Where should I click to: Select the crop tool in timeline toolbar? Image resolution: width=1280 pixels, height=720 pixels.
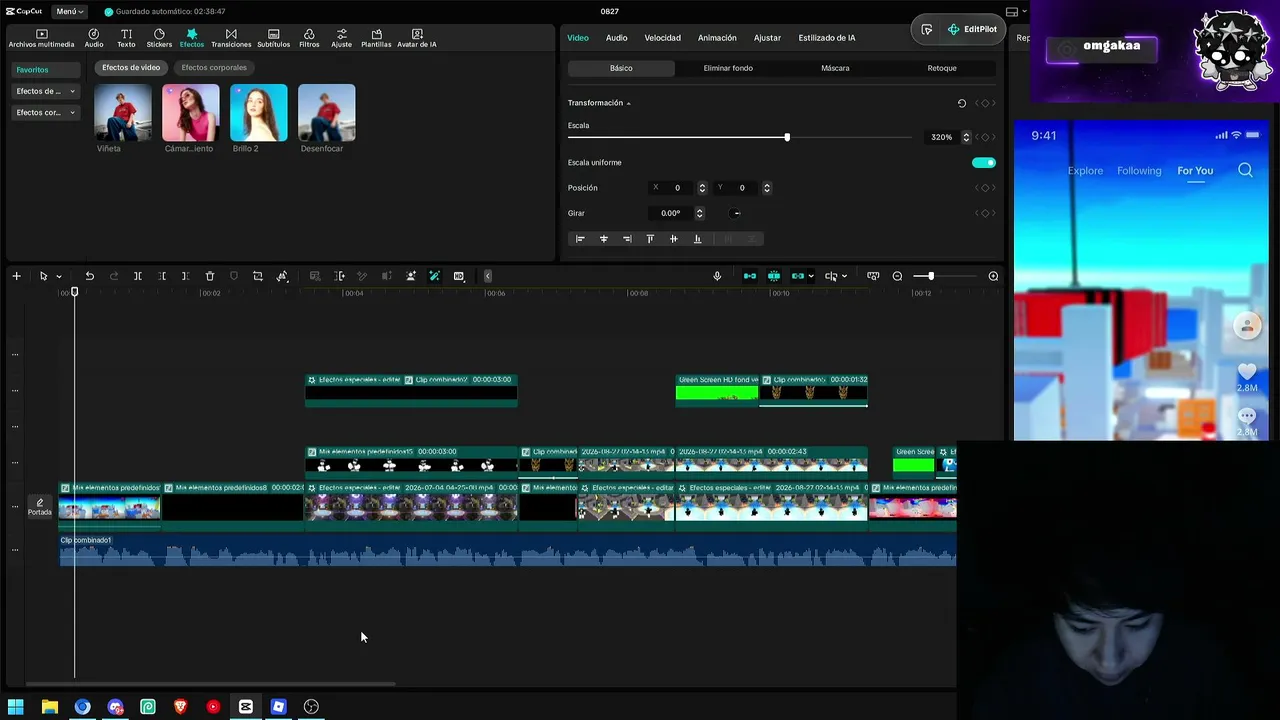(x=258, y=276)
